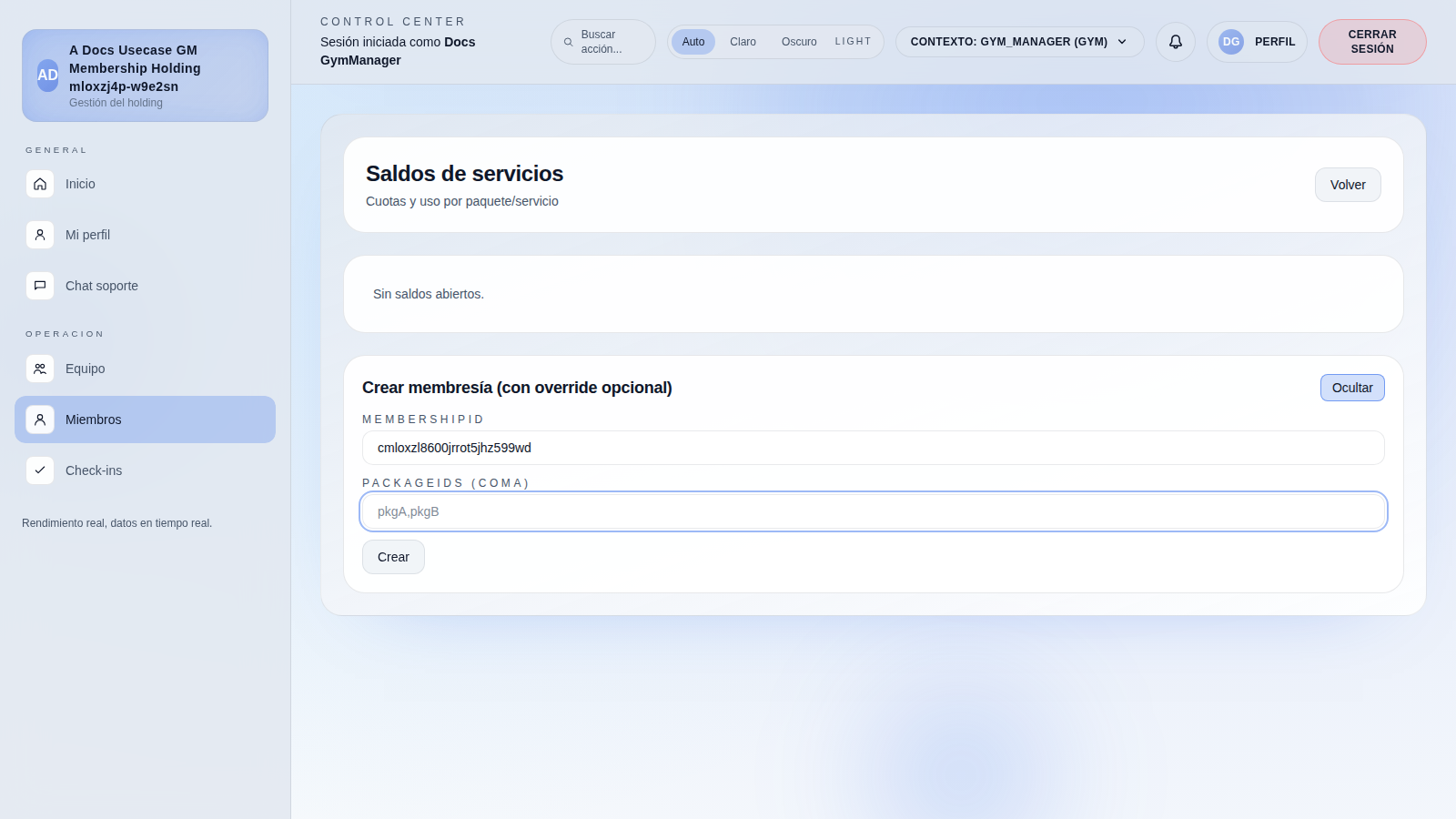The height and width of the screenshot is (819, 1456).
Task: Collapse the form with Ocultar
Action: (x=1351, y=388)
